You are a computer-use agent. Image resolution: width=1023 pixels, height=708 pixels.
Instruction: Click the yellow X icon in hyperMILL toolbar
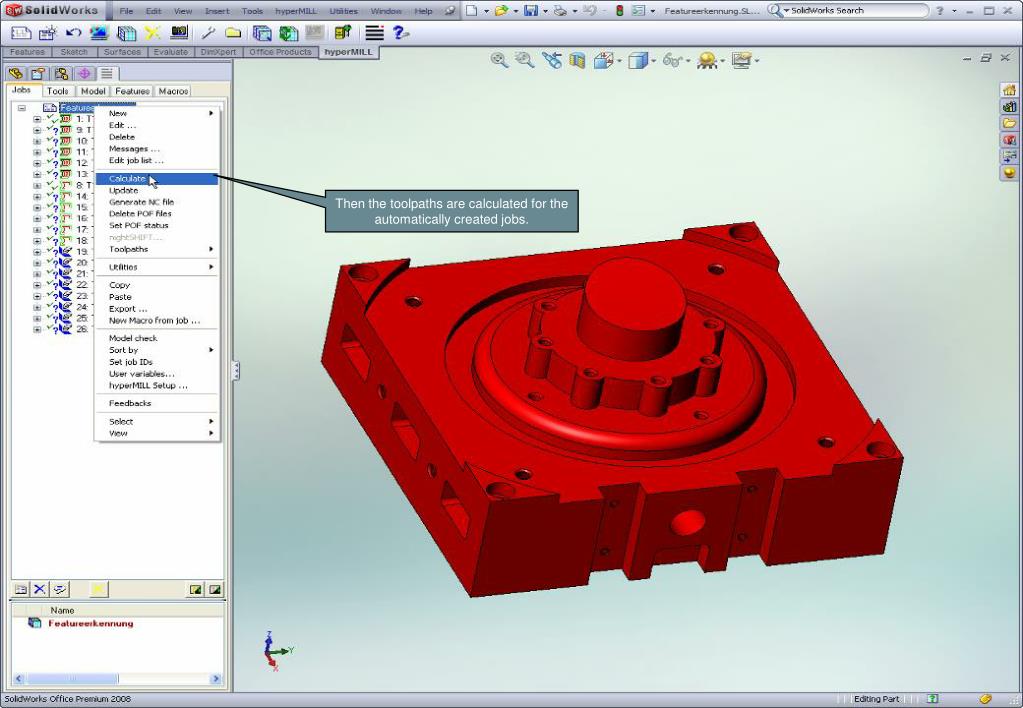[x=153, y=33]
